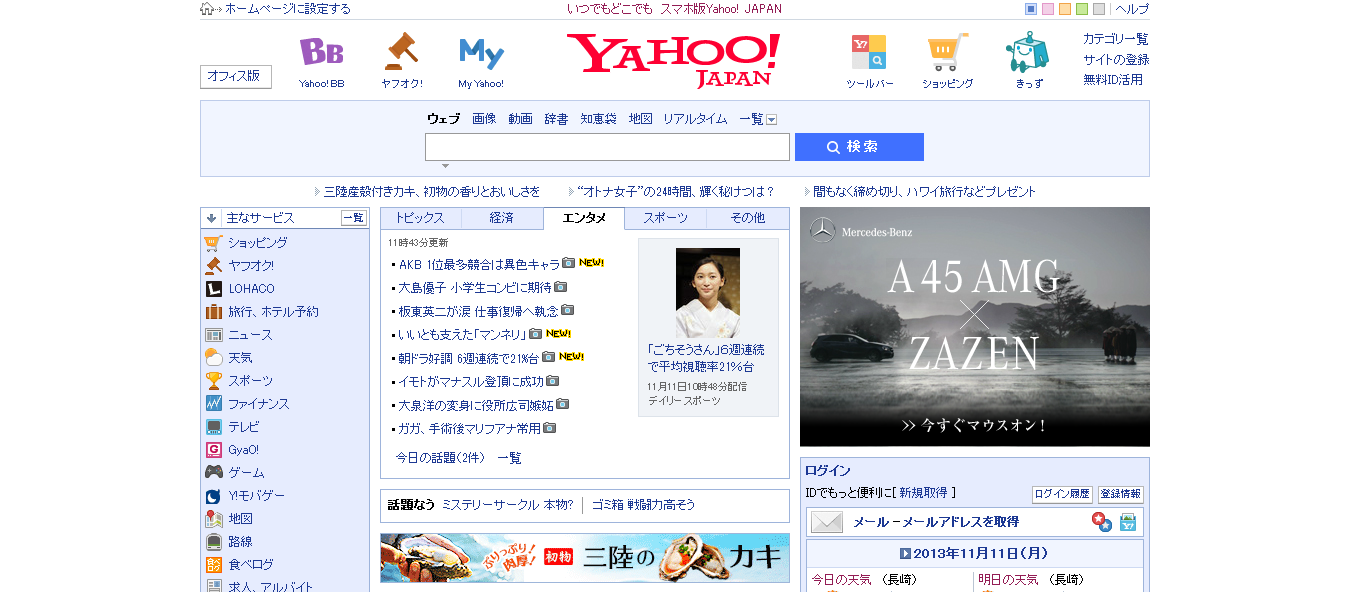
Task: Click the オフィス版 button
Action: [x=236, y=76]
